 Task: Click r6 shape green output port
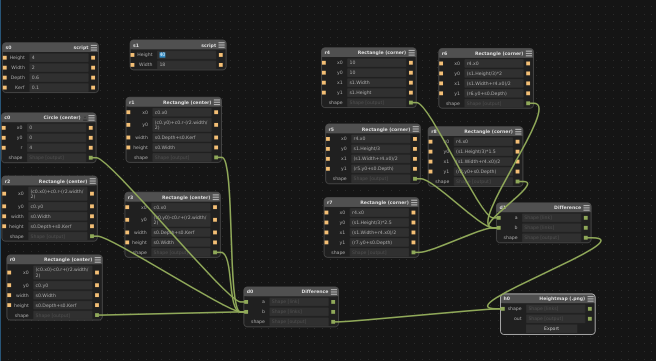click(x=528, y=103)
